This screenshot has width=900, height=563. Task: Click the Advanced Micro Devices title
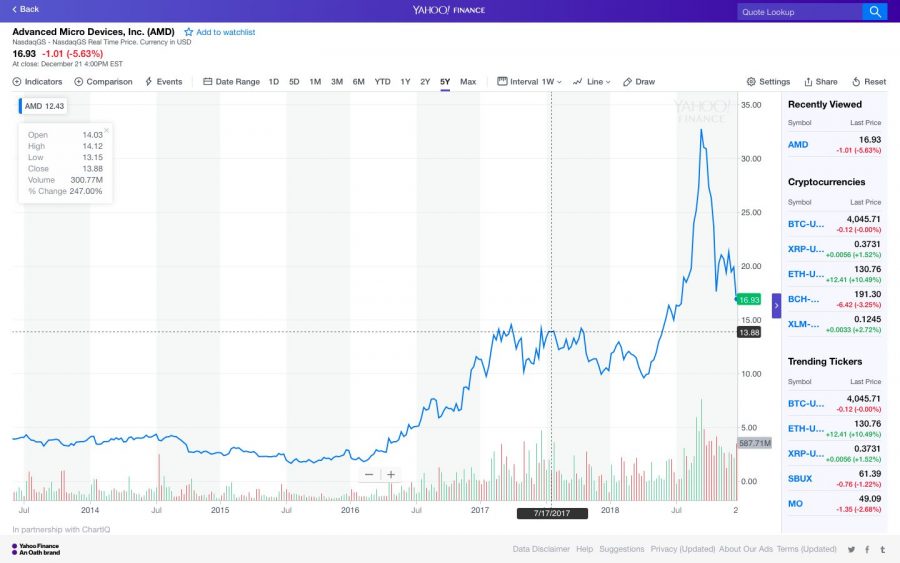[x=94, y=32]
